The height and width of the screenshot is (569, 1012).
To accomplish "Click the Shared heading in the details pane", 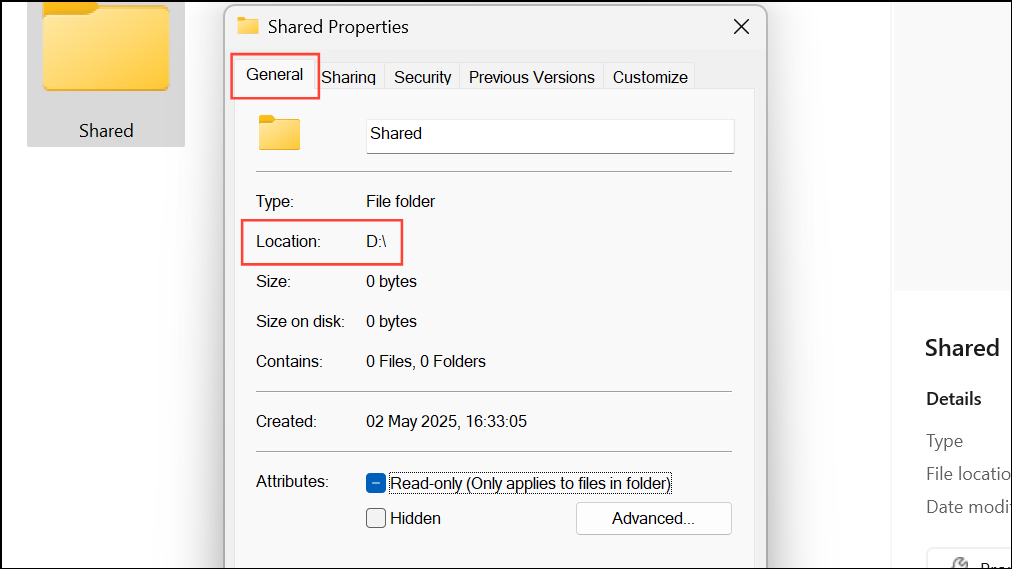I will pyautogui.click(x=961, y=347).
